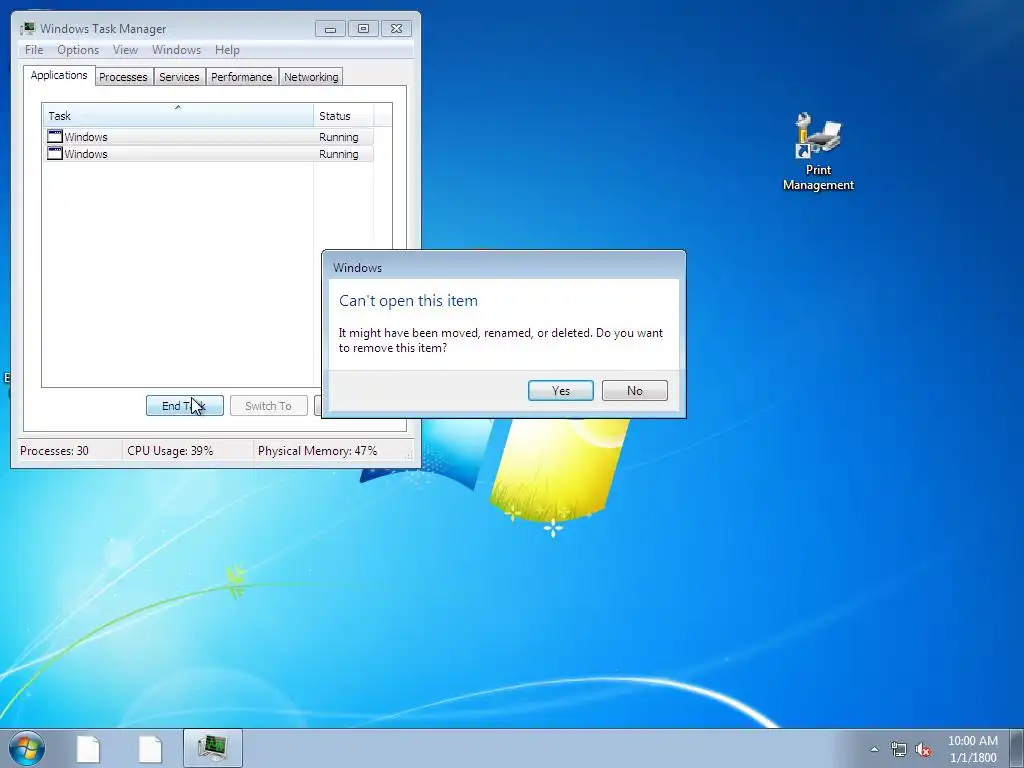Open the Print Management desktop shortcut
The height and width of the screenshot is (768, 1024).
click(x=818, y=152)
